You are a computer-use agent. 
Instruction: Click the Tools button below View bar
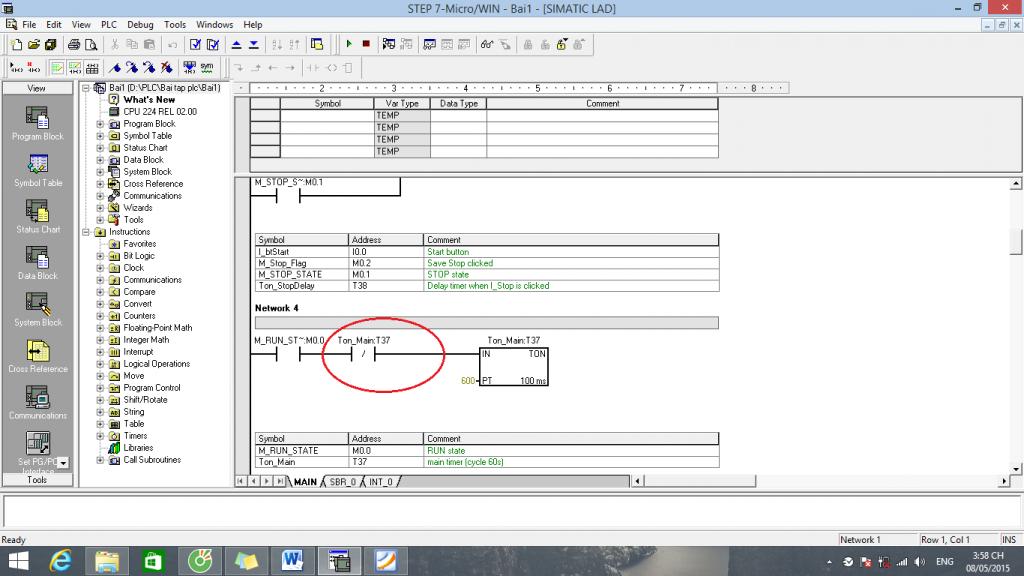(x=37, y=479)
